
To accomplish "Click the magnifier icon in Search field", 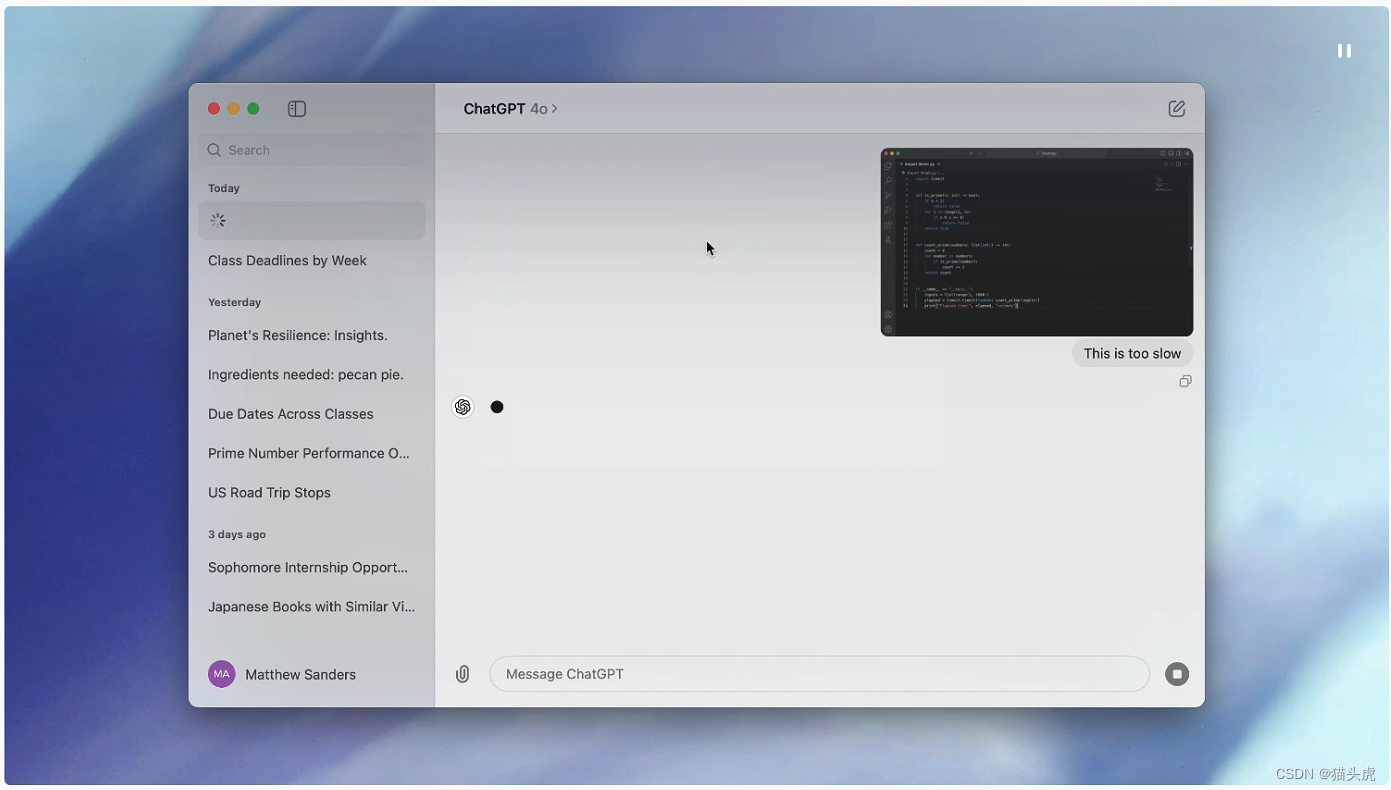I will [214, 150].
